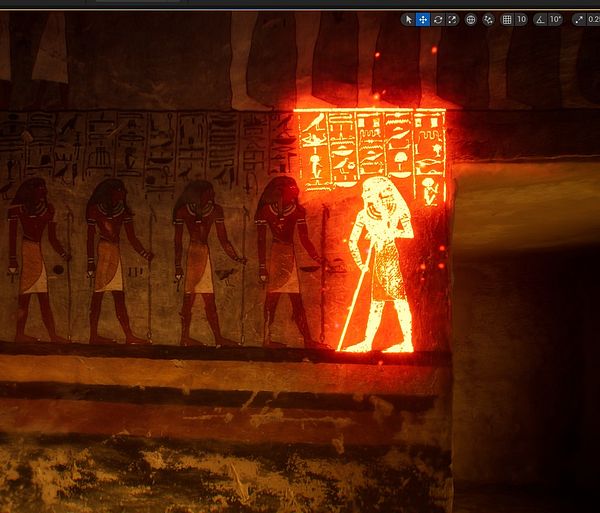600x513 pixels.
Task: Choose the Translate move tool
Action: pyautogui.click(x=423, y=20)
